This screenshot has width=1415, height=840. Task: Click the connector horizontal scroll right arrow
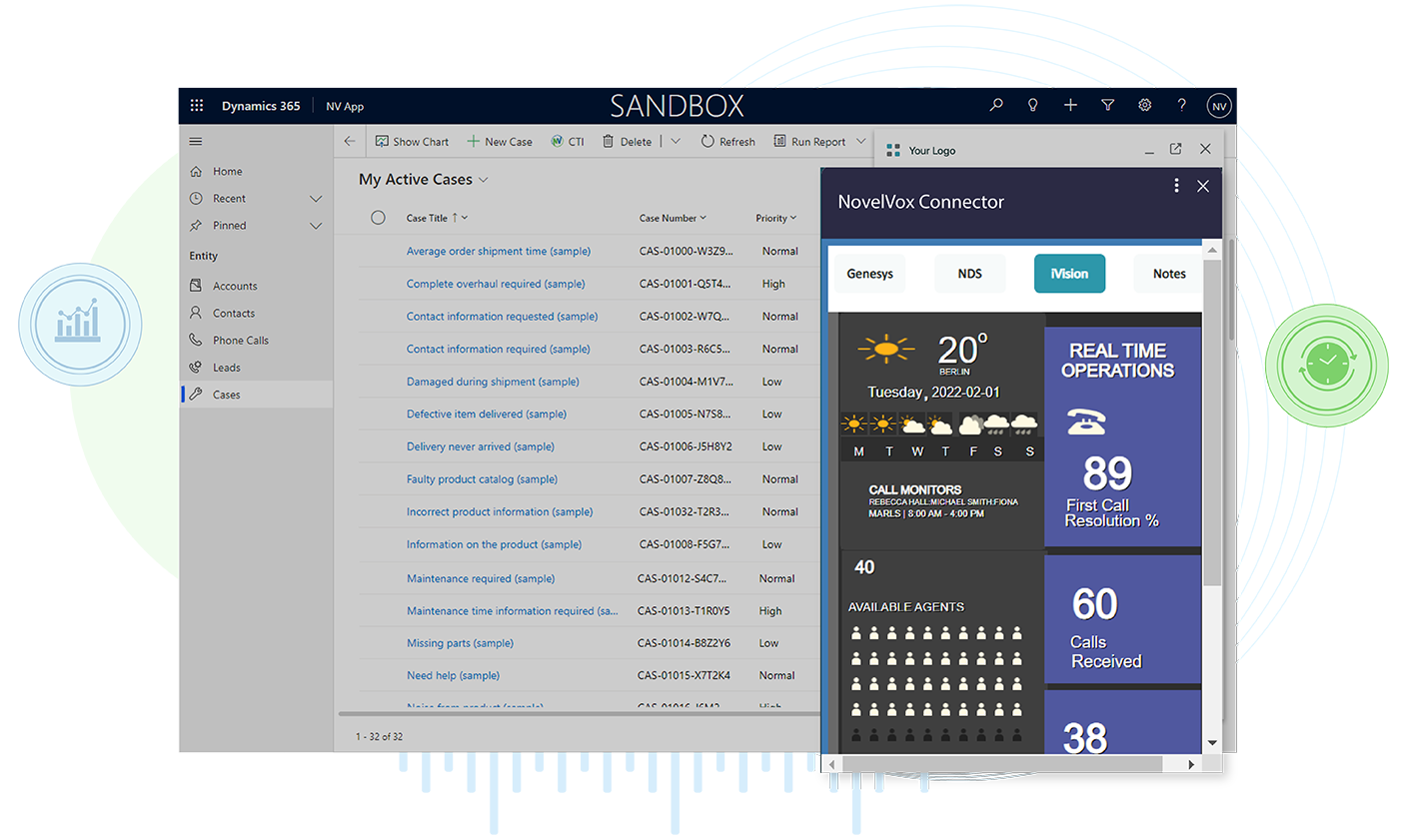pyautogui.click(x=1191, y=764)
